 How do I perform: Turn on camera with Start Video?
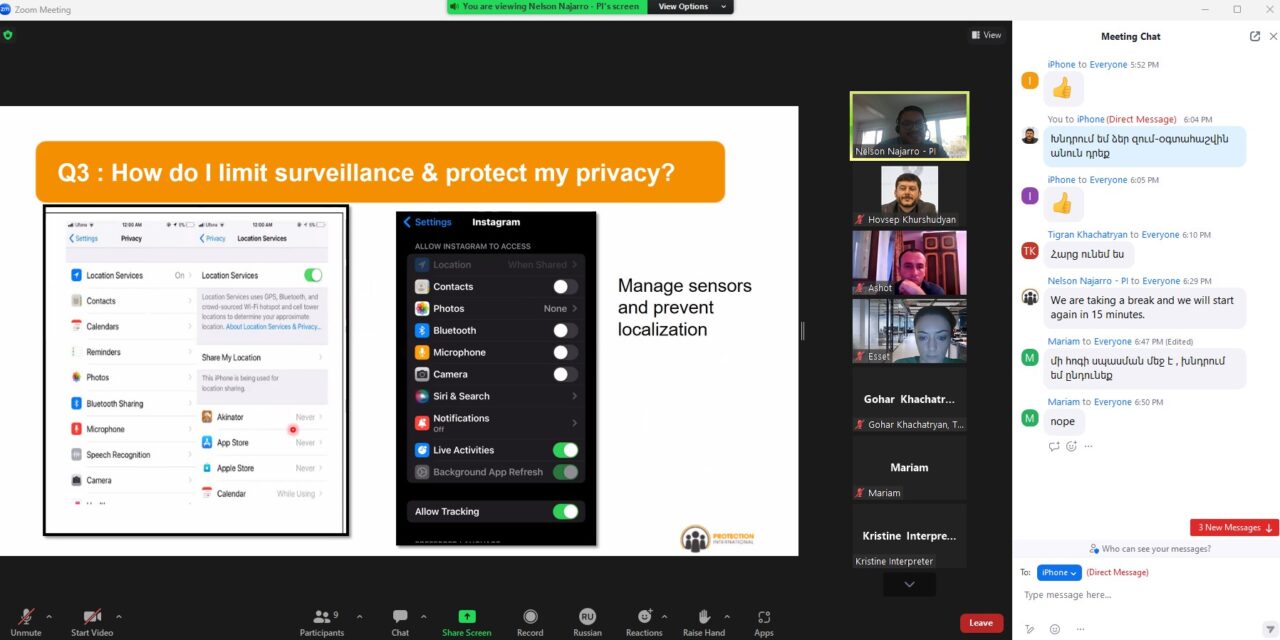(x=92, y=617)
